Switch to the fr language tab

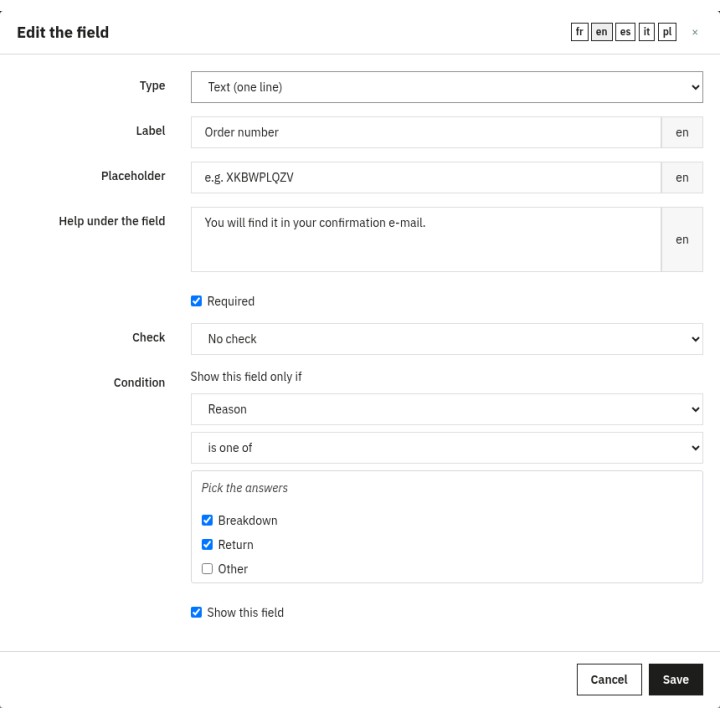tap(579, 32)
